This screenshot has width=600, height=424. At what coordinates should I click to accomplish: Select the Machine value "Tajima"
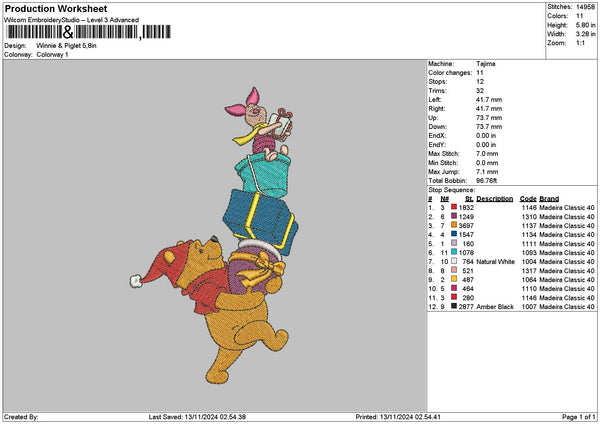tap(486, 64)
